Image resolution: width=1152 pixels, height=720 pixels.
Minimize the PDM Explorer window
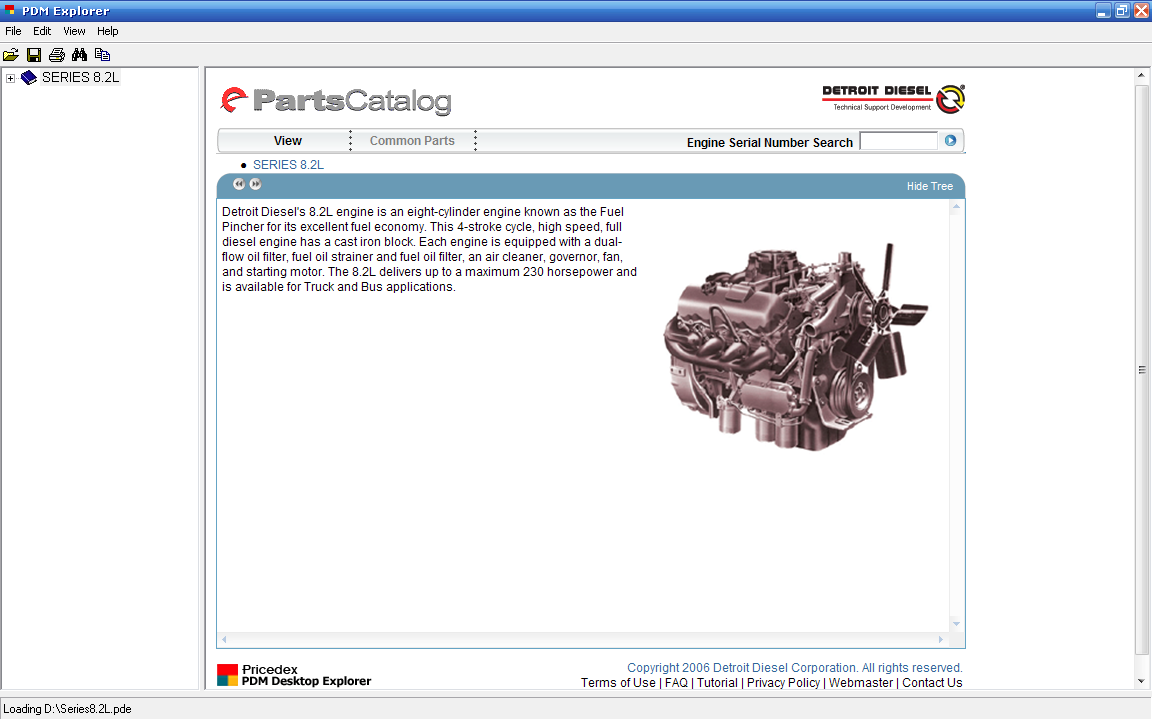[x=1102, y=11]
